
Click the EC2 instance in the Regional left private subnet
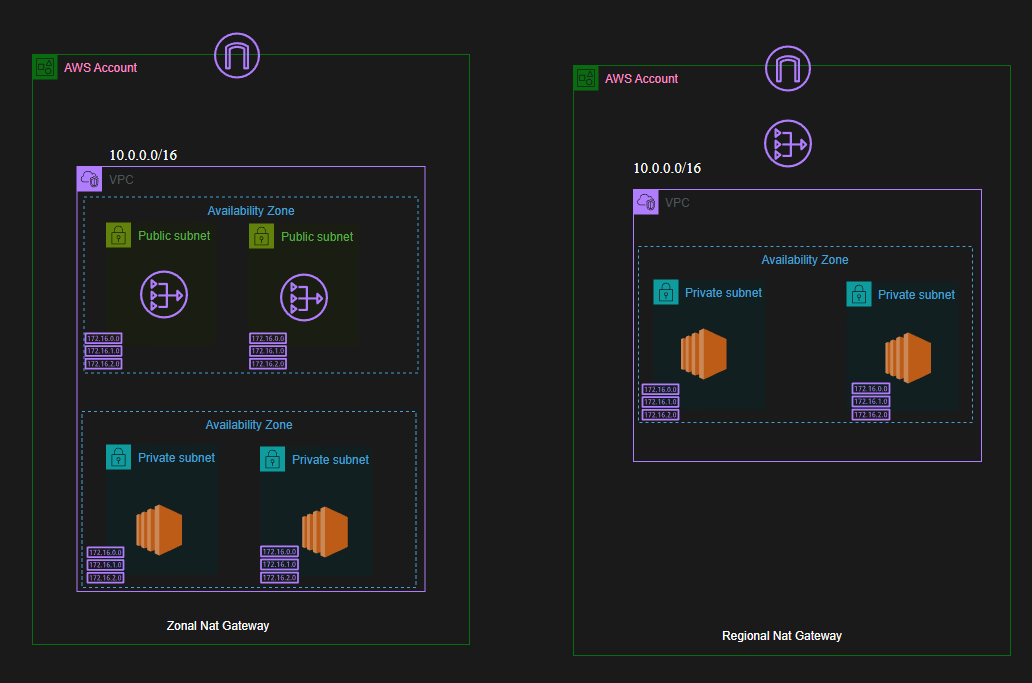(703, 354)
